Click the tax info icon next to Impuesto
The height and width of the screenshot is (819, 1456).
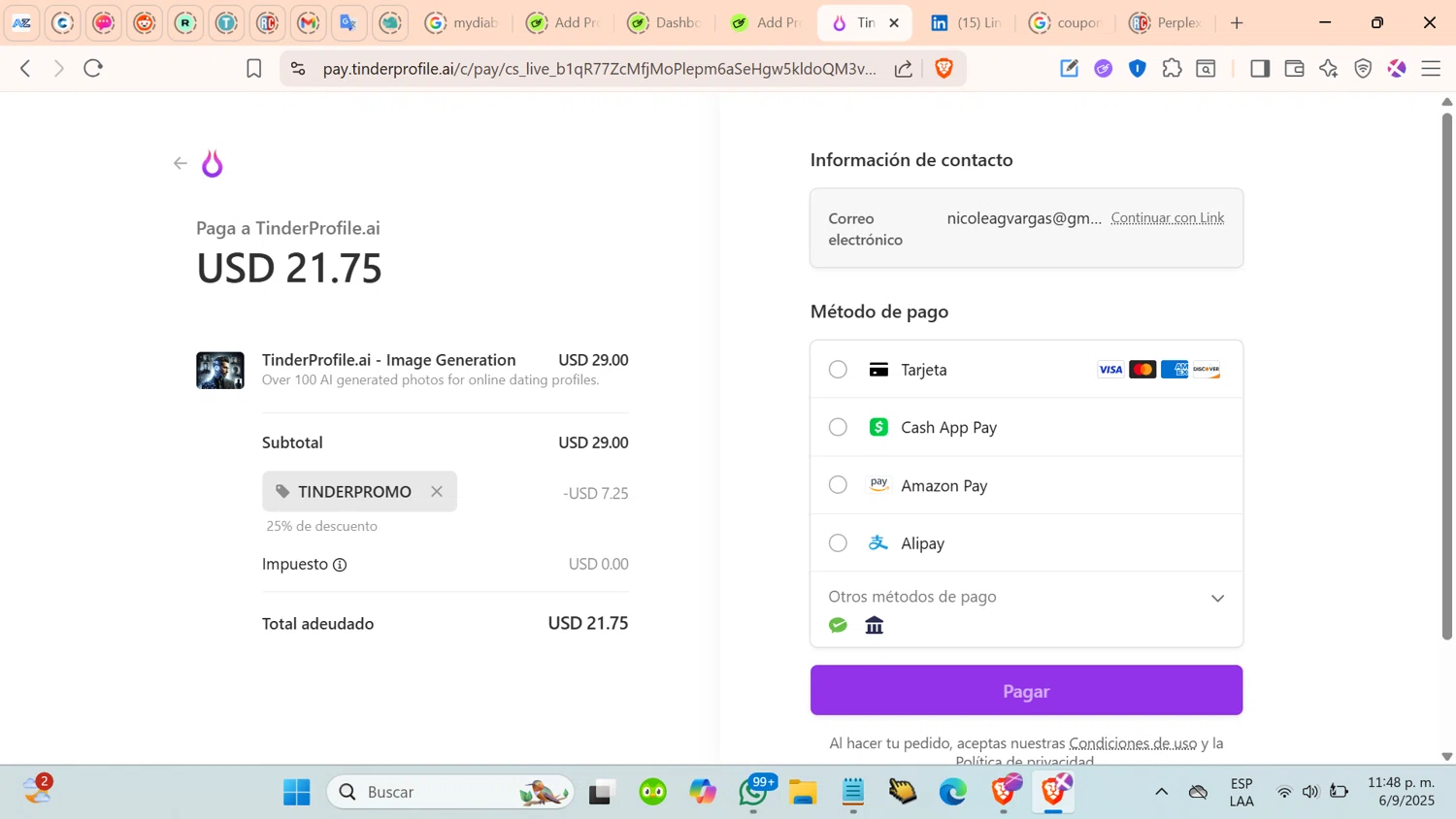click(x=340, y=565)
